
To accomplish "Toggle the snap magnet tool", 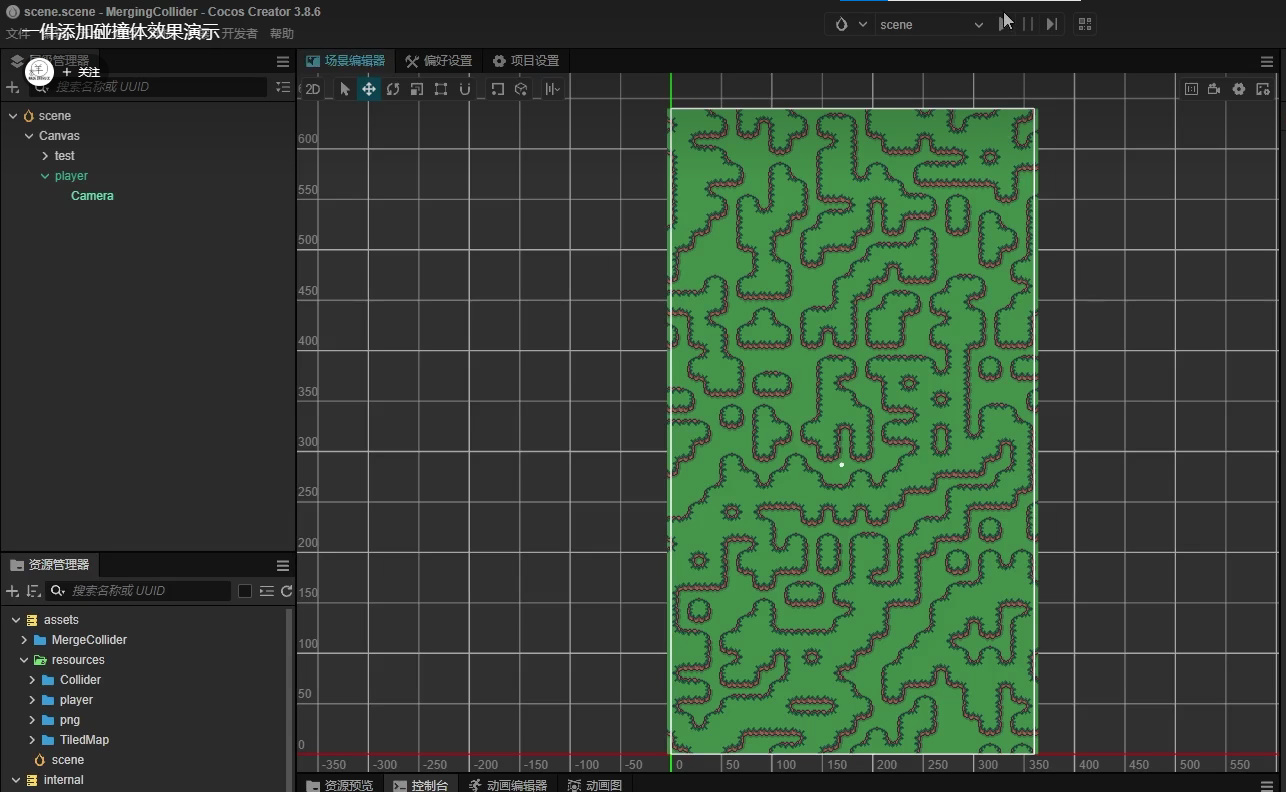I will [x=465, y=89].
